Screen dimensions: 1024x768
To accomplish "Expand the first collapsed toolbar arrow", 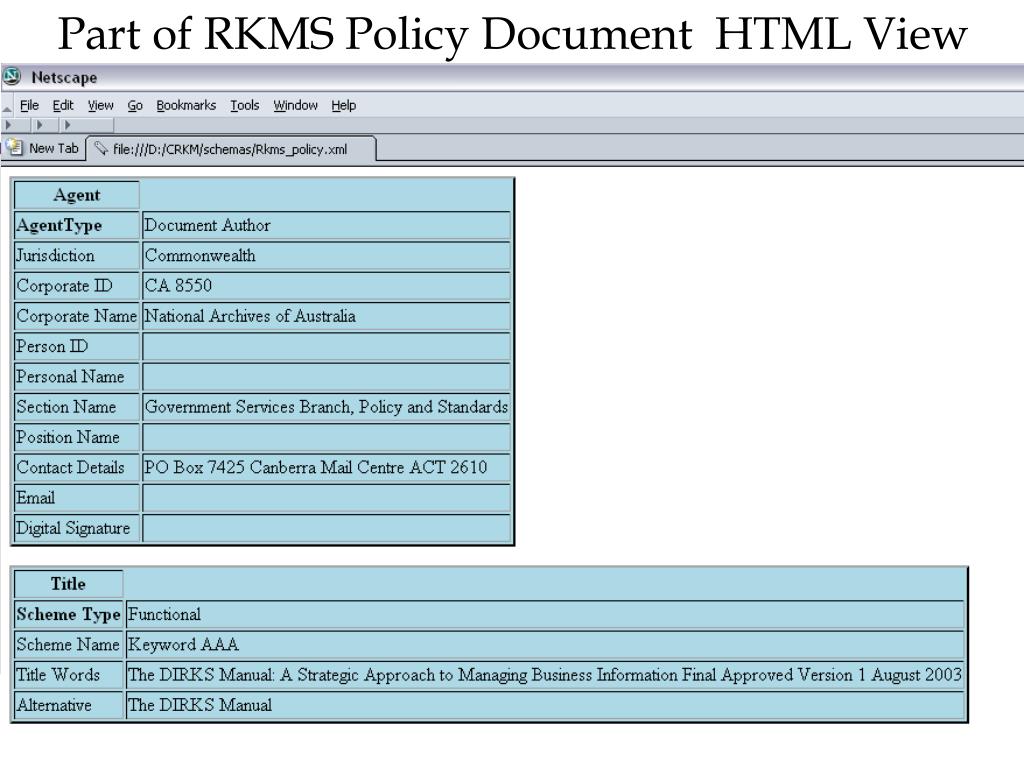I will [x=8, y=125].
